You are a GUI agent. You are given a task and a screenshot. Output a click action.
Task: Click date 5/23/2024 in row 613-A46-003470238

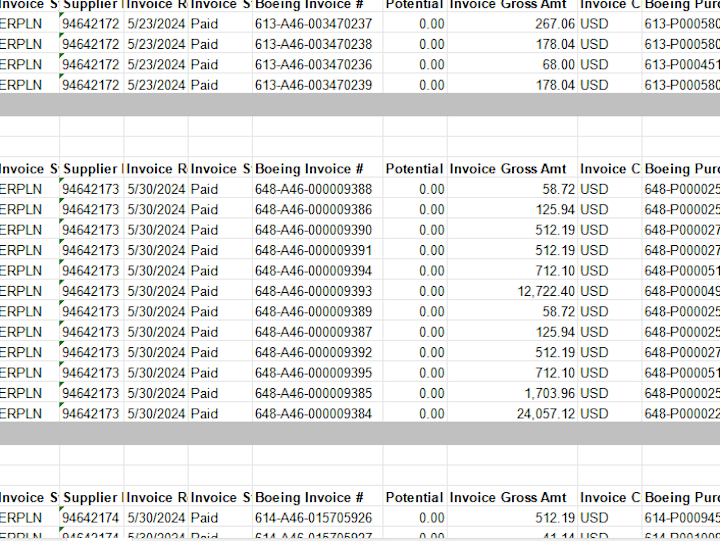click(x=156, y=44)
